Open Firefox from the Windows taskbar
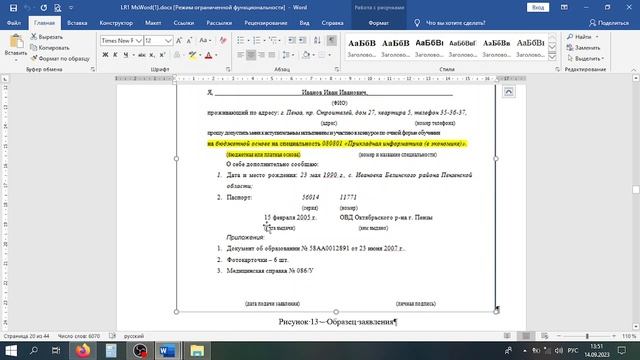This screenshot has height=360, width=640. pyautogui.click(x=83, y=351)
